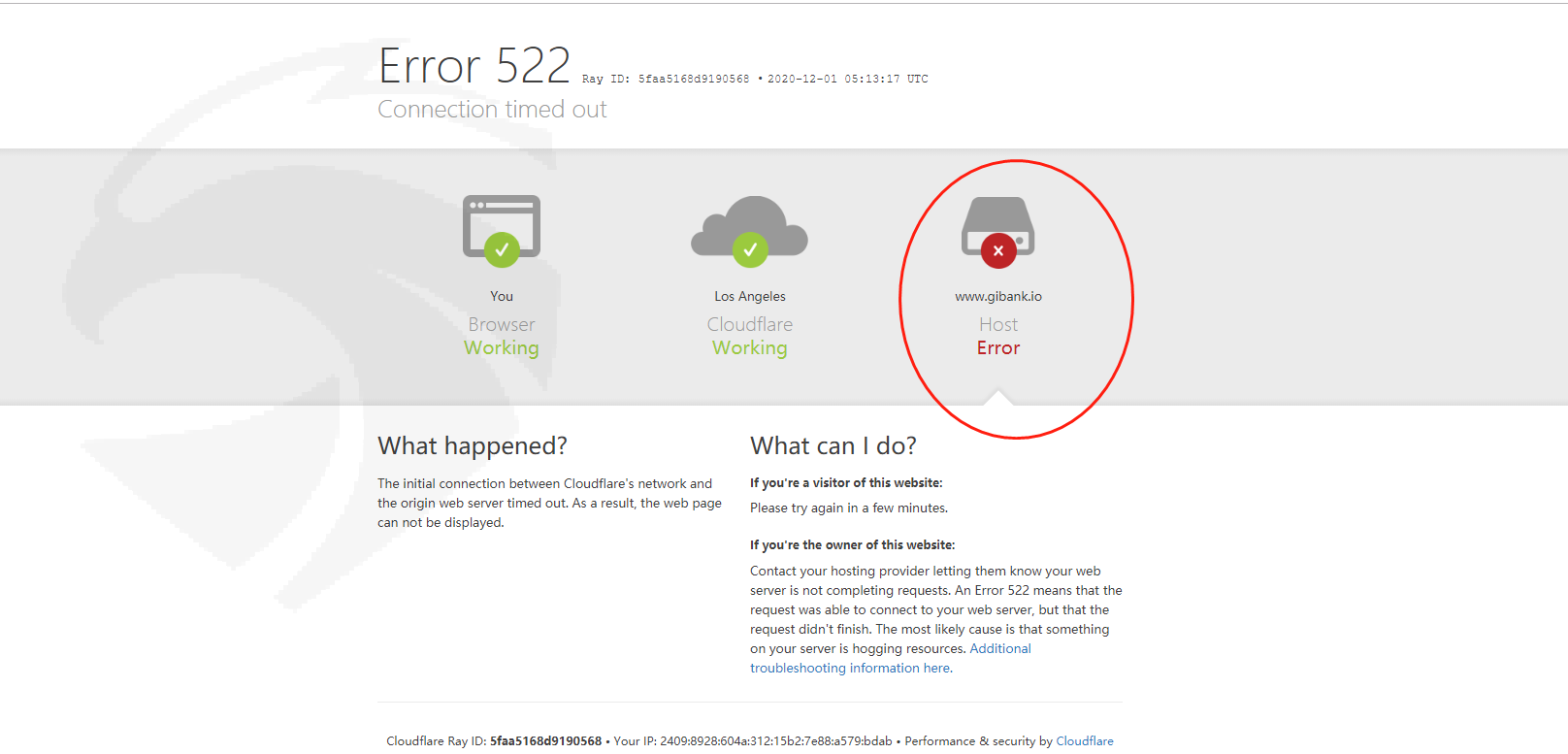The height and width of the screenshot is (754, 1568).
Task: Click the browser window status icon
Action: coord(502,231)
